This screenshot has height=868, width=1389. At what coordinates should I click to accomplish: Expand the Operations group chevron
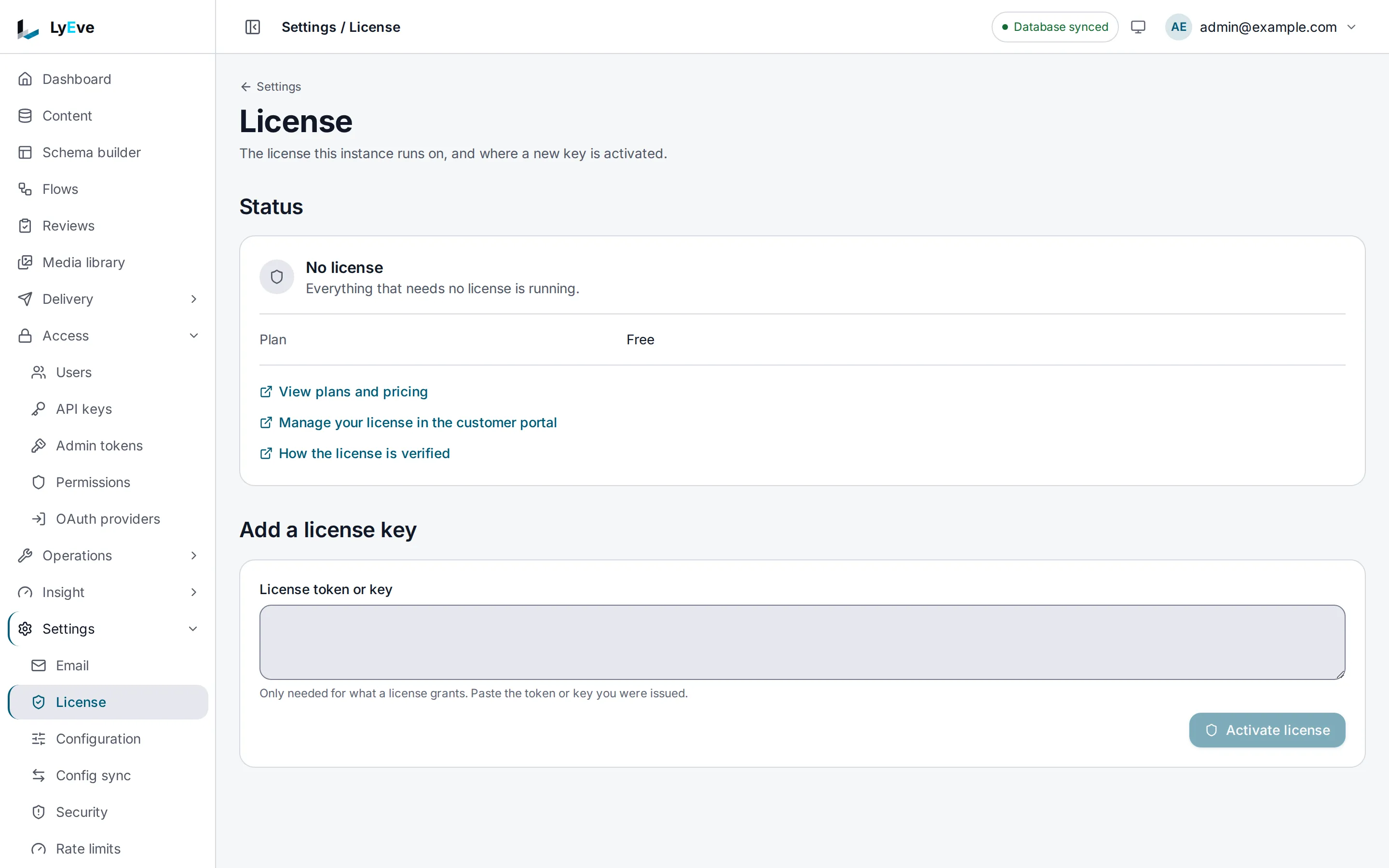point(193,556)
